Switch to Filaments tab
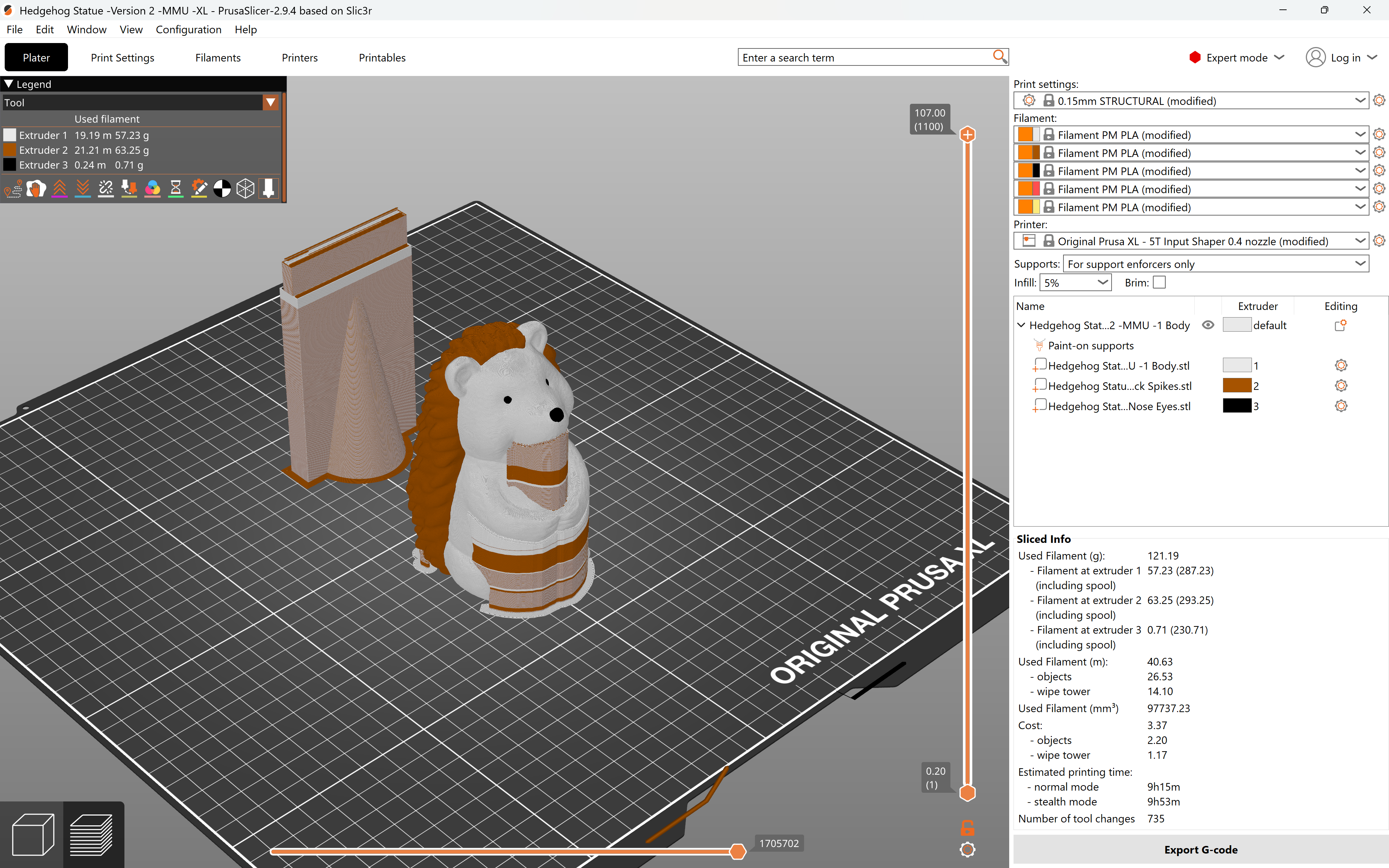 coord(217,58)
